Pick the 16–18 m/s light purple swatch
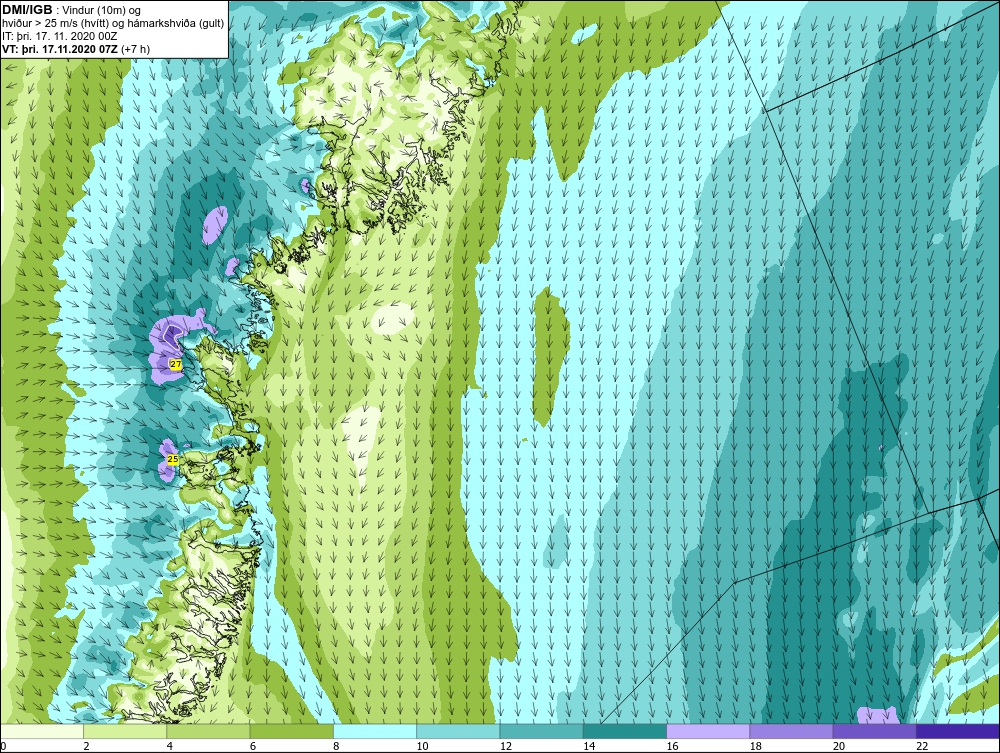 708,731
